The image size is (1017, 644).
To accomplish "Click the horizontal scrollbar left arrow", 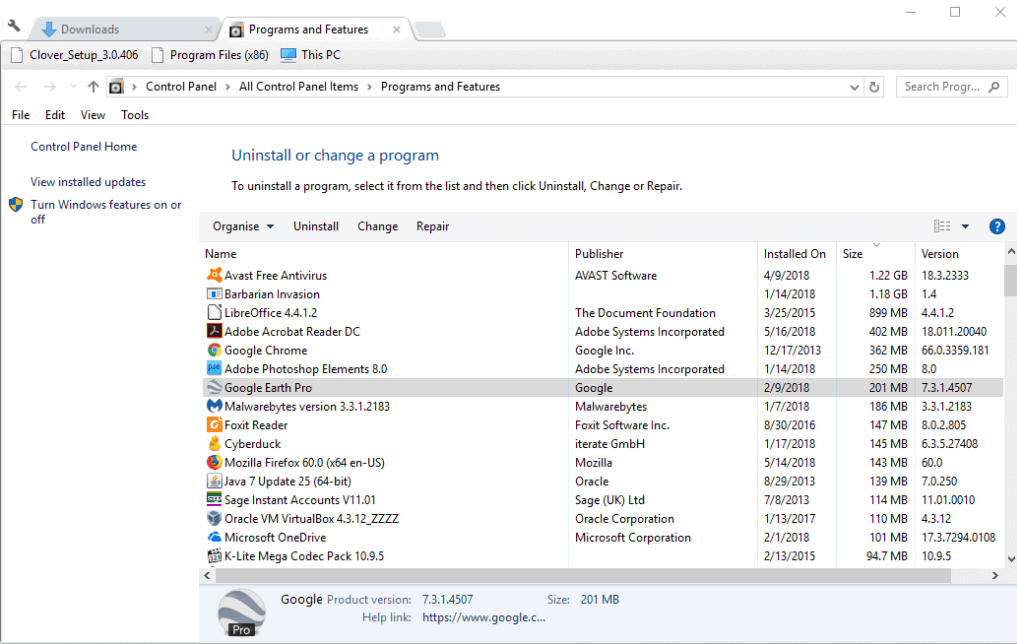I will click(x=207, y=575).
